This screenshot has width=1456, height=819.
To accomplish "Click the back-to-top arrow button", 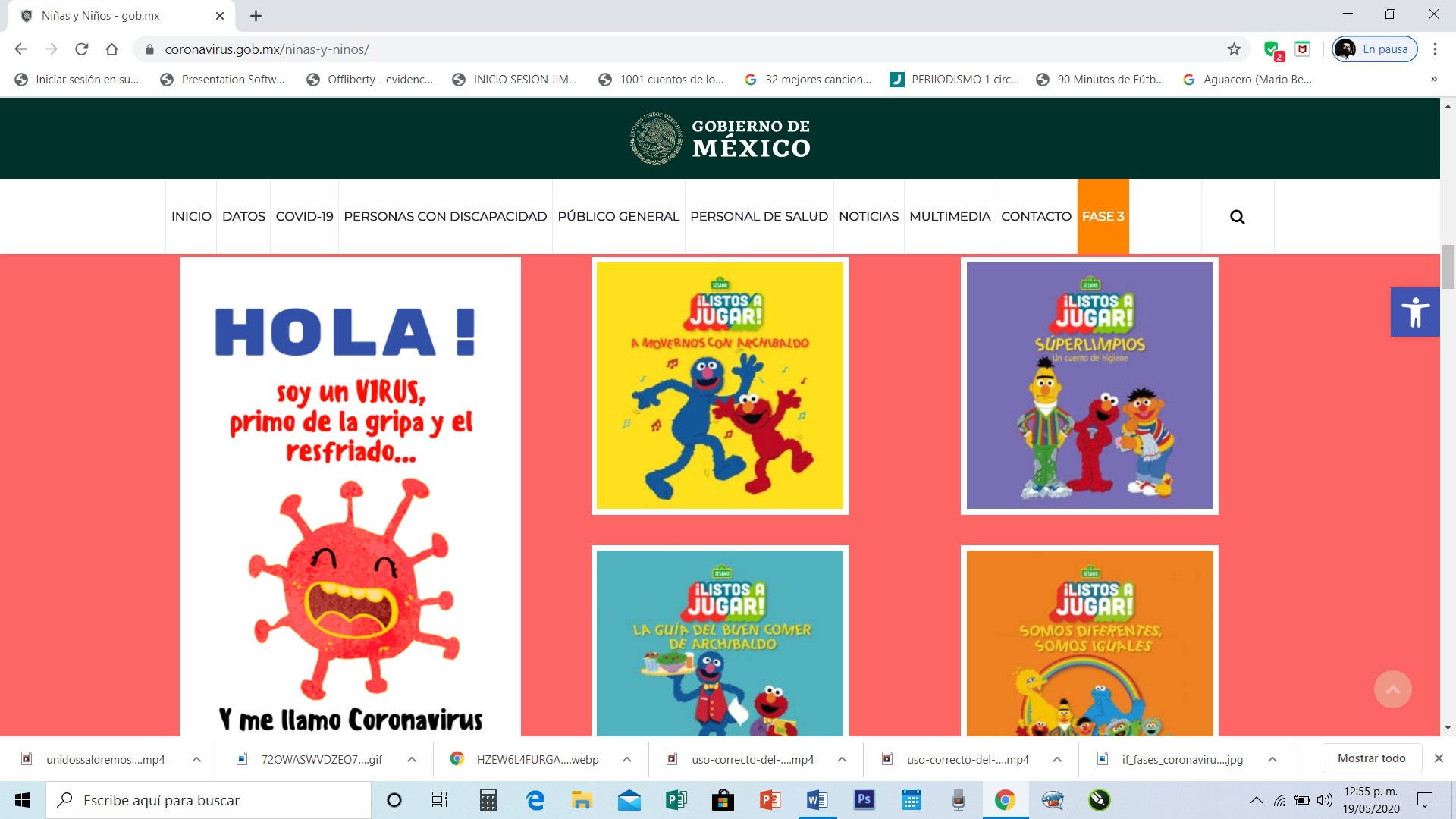I will pos(1392,689).
